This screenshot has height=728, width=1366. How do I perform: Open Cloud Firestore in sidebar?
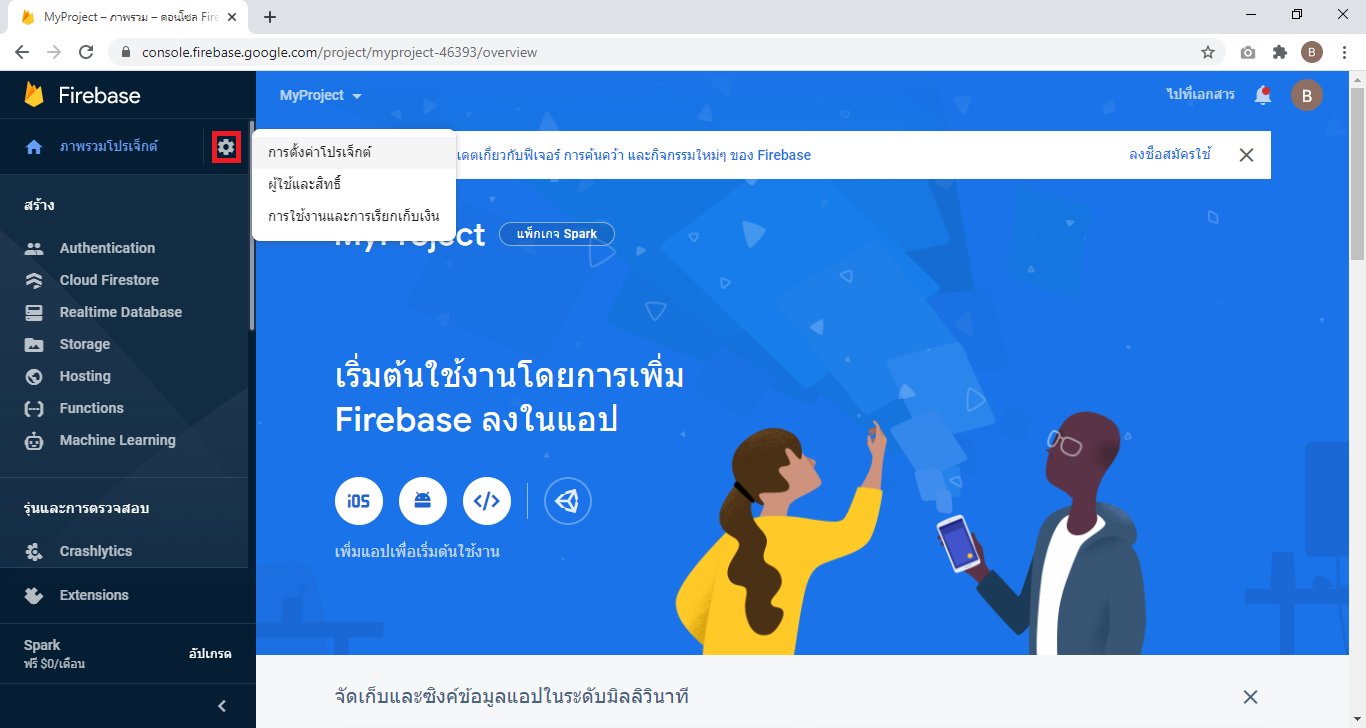(x=109, y=280)
